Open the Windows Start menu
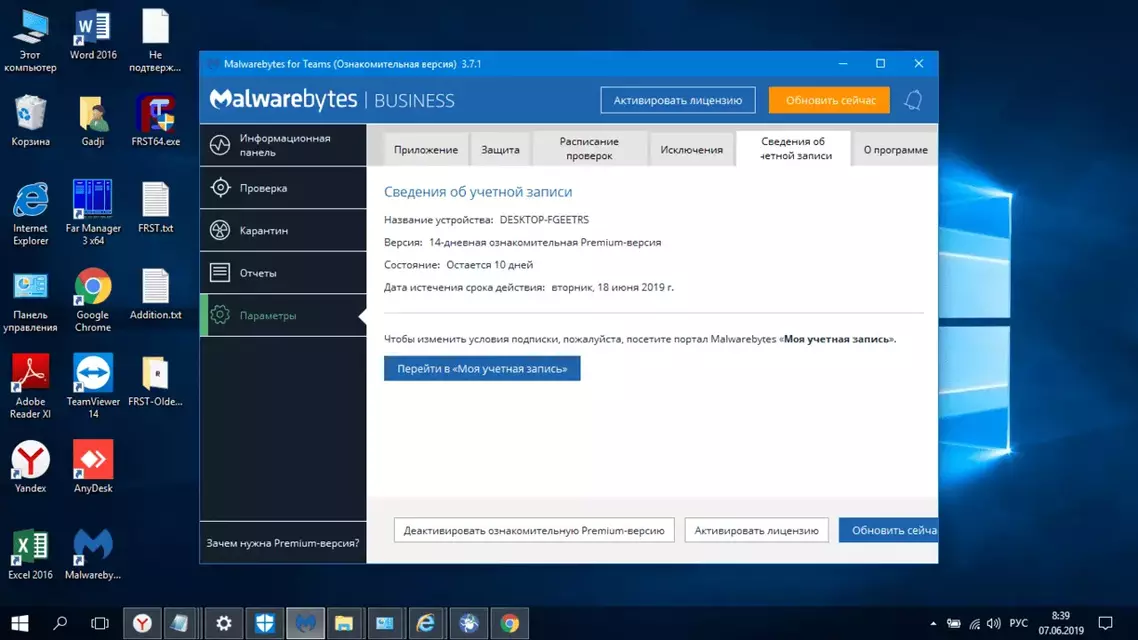 pos(20,623)
